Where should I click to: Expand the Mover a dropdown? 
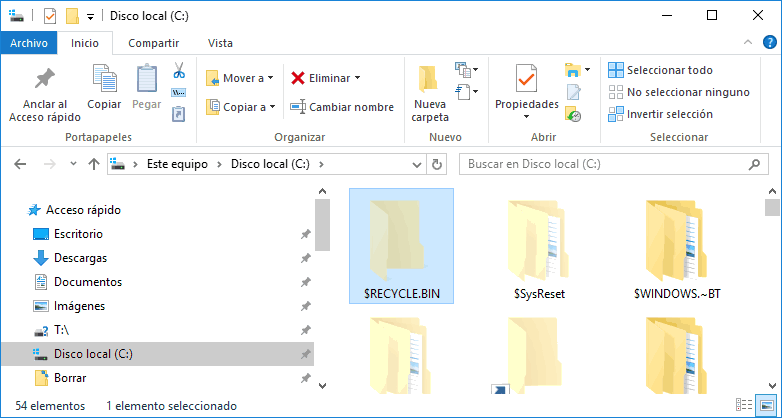coord(240,78)
